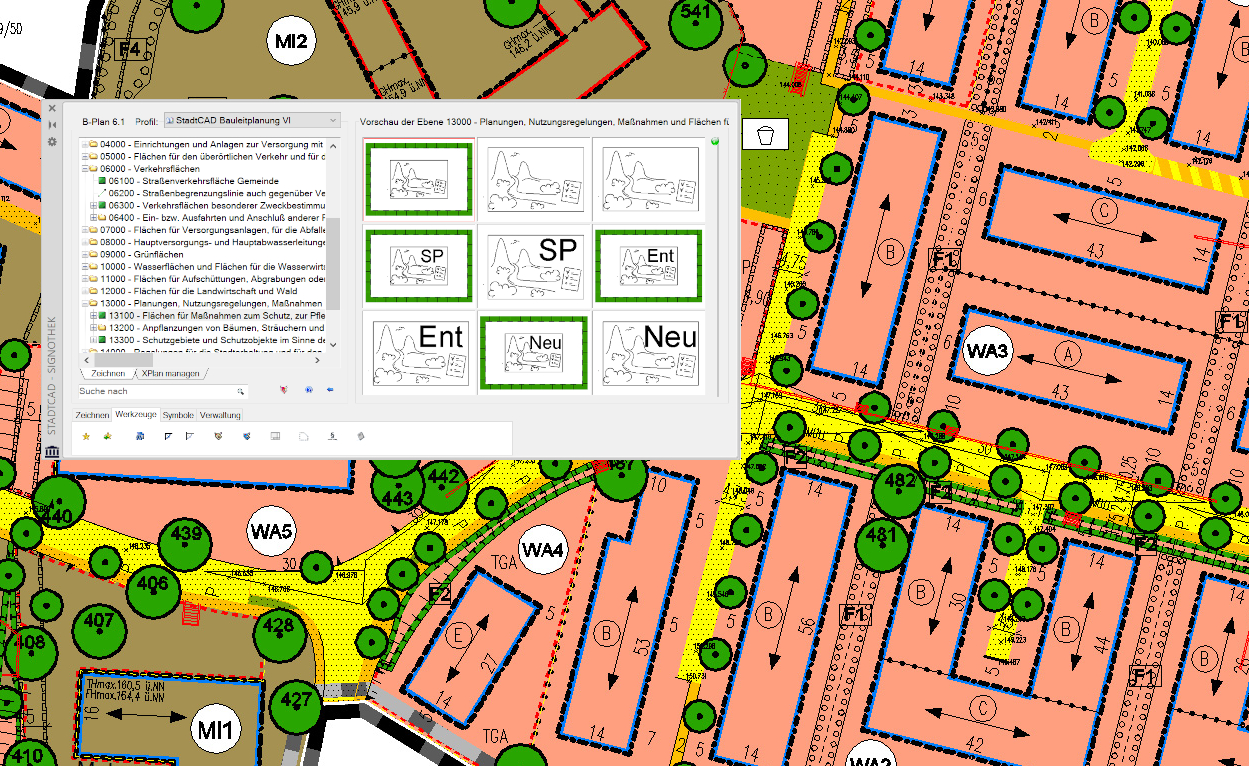Click the search magnifier icon in Suche field
The width and height of the screenshot is (1249, 766).
pyautogui.click(x=241, y=392)
